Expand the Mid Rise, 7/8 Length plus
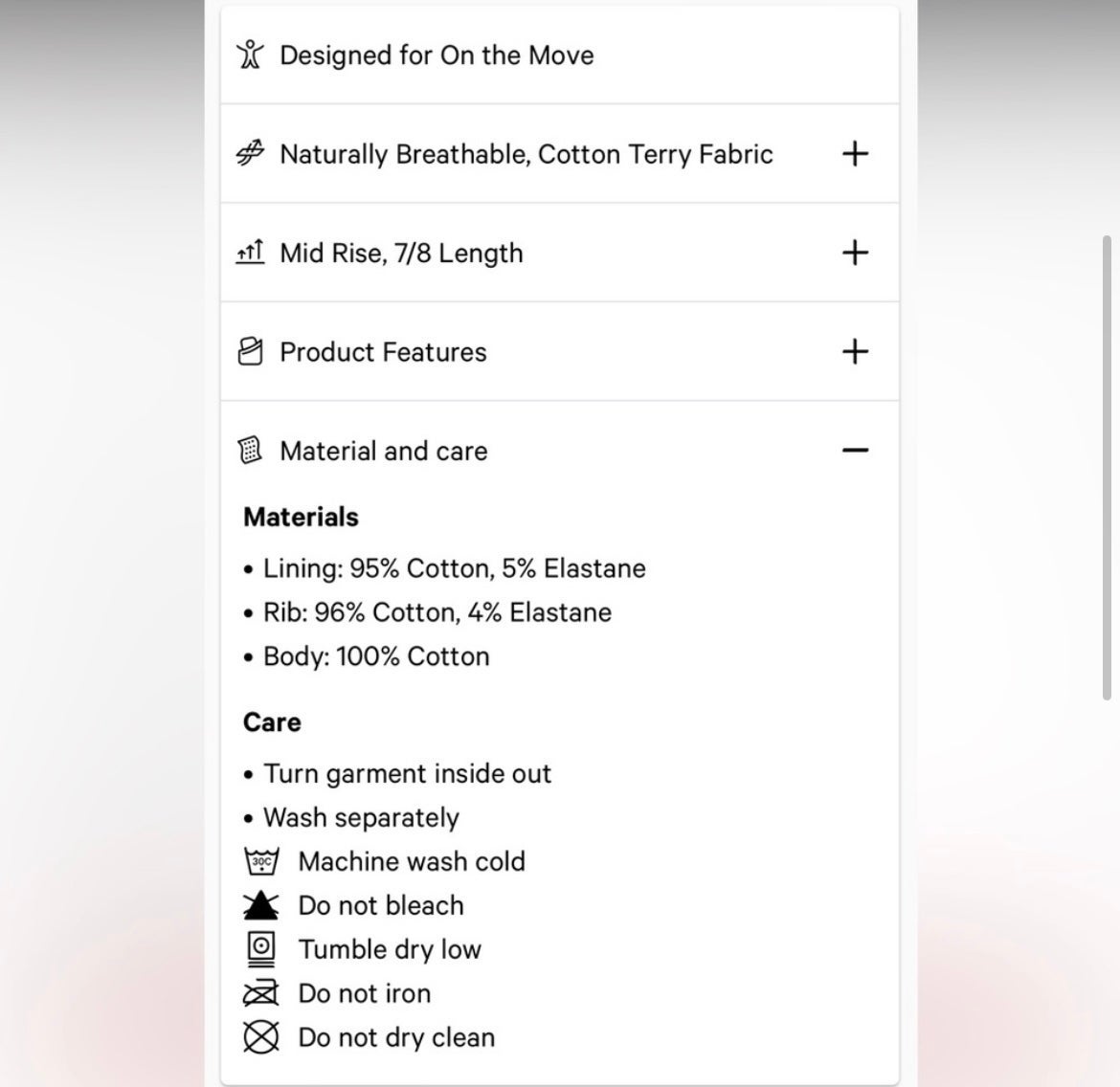The width and height of the screenshot is (1120, 1087). (x=855, y=252)
